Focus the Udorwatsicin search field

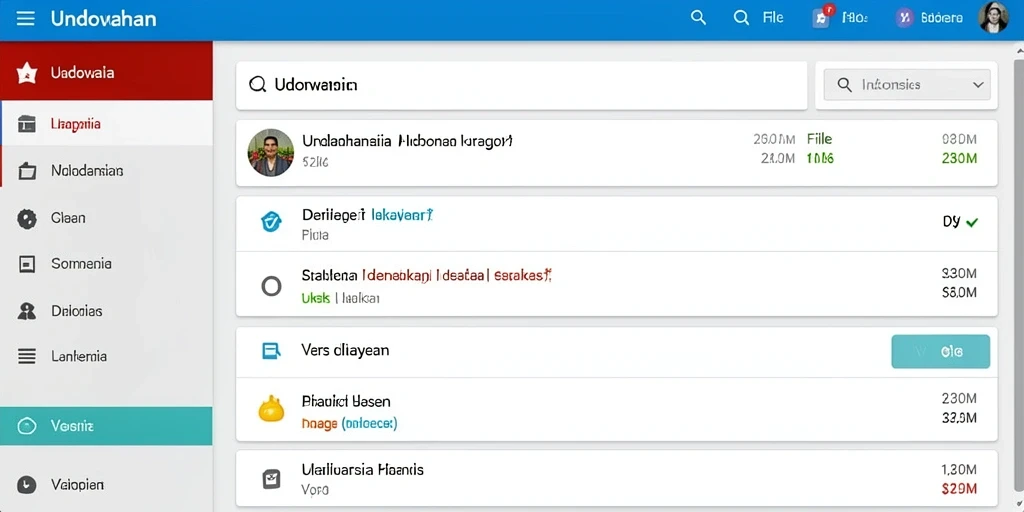[x=521, y=85]
